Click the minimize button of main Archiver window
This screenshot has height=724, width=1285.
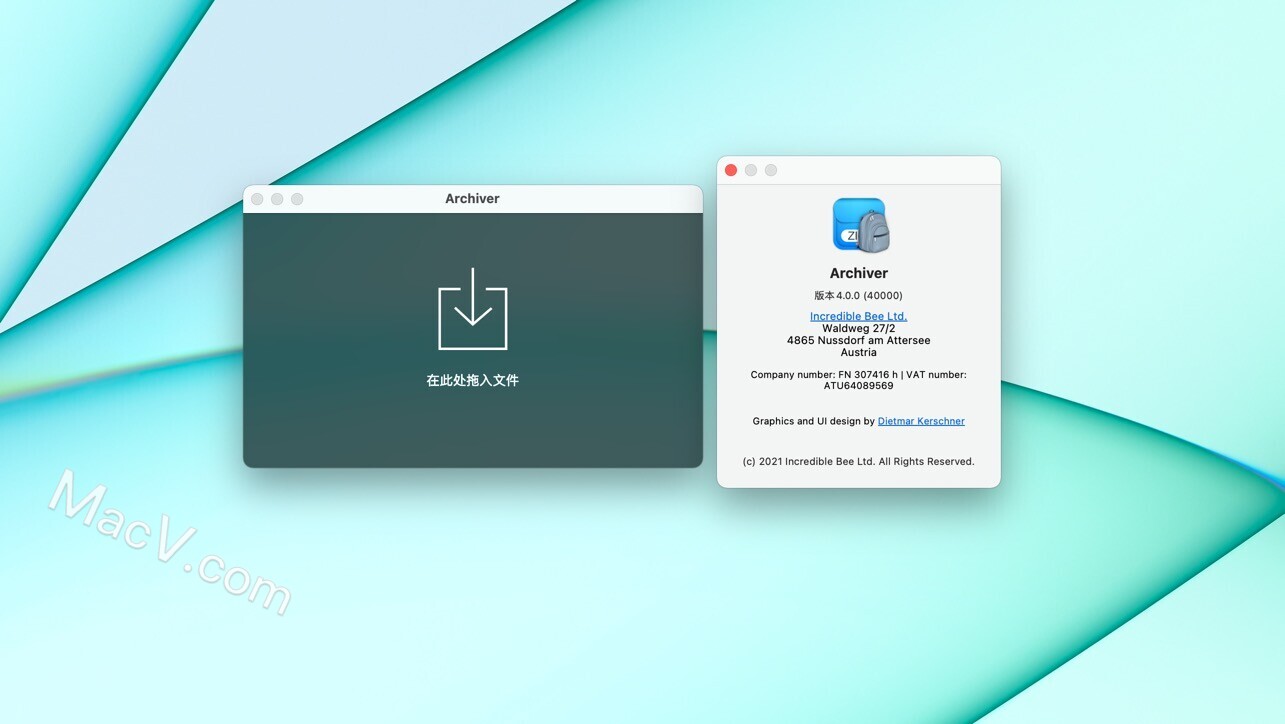point(277,199)
